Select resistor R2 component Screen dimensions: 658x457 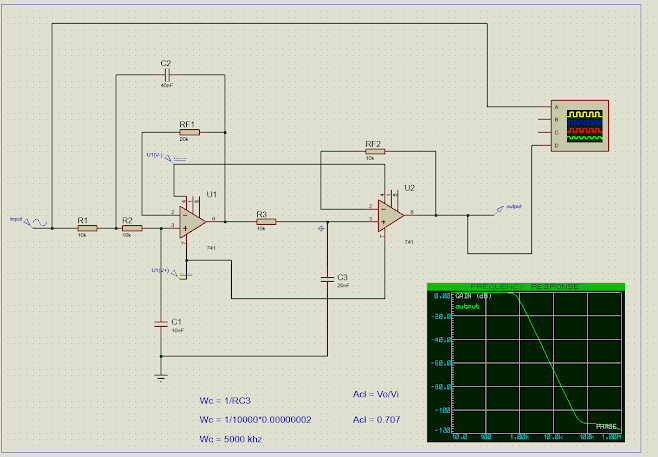point(132,228)
